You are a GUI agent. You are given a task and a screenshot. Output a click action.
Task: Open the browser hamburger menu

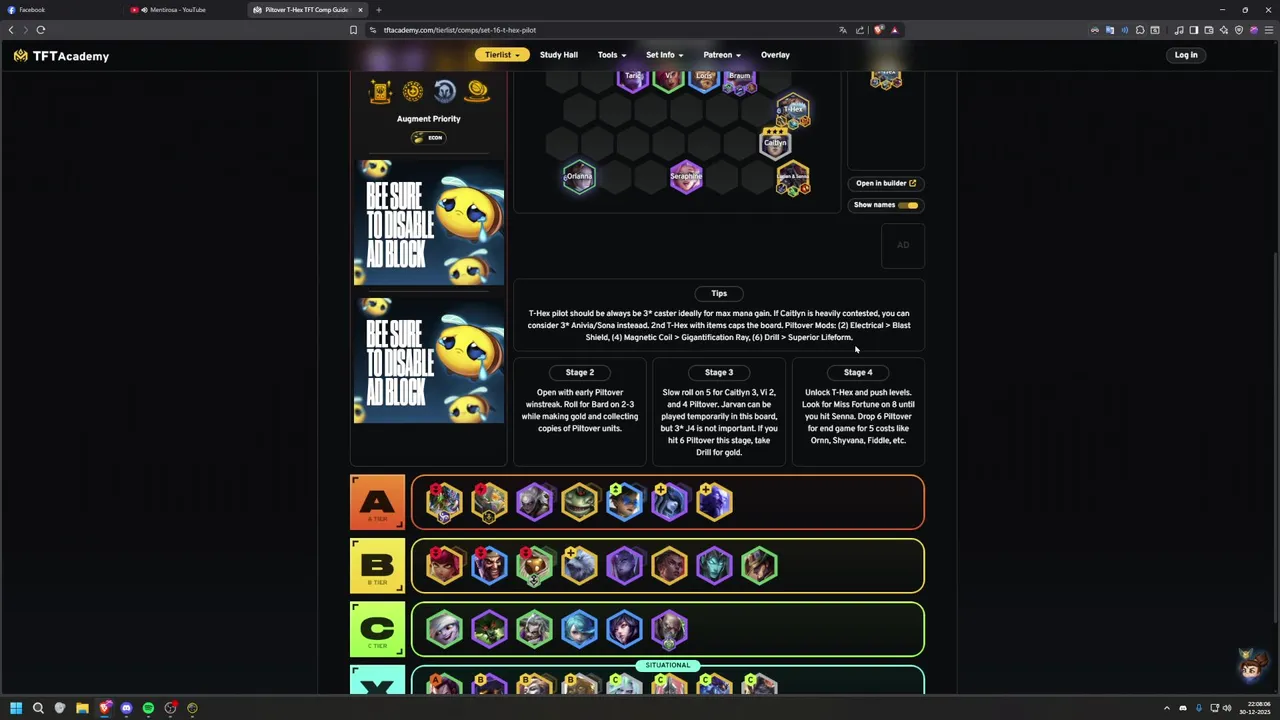(x=1267, y=30)
